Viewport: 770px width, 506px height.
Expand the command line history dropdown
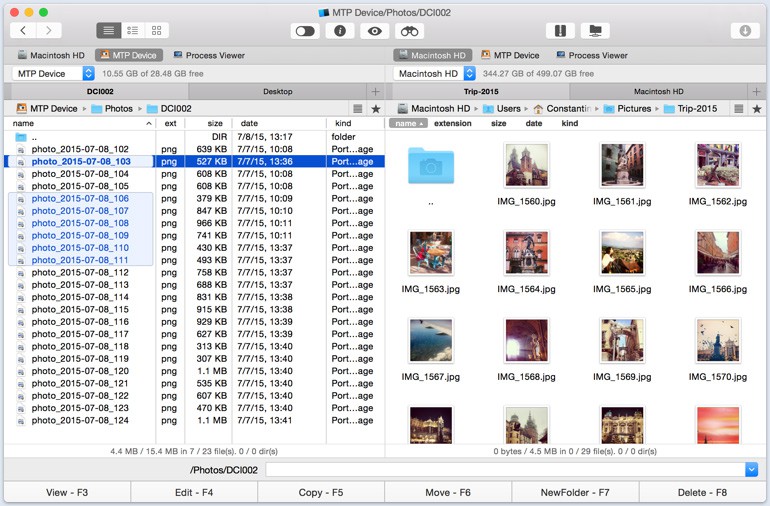(x=751, y=470)
